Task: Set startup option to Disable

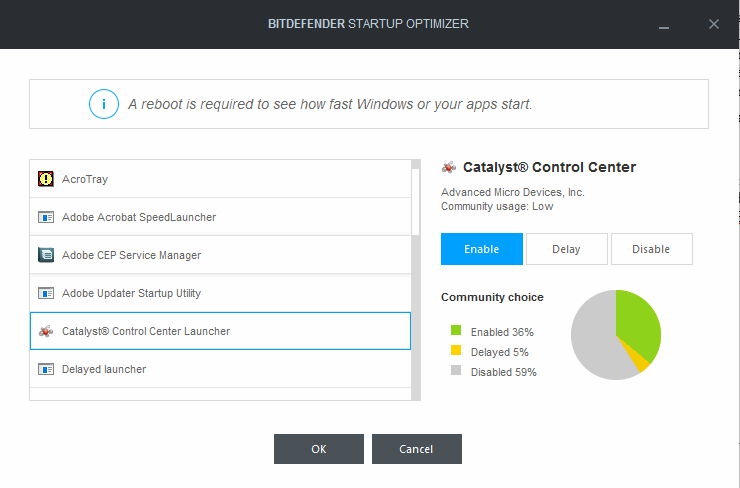Action: [x=651, y=249]
